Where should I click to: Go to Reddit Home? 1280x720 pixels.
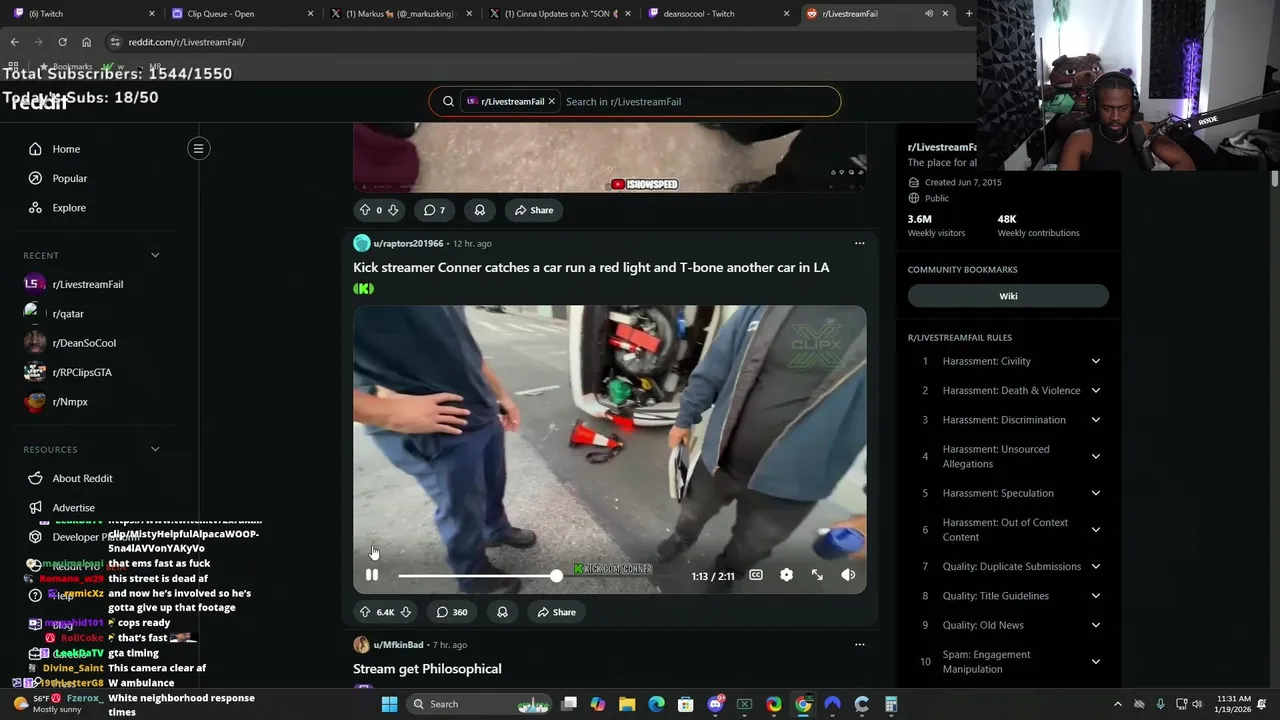(66, 149)
